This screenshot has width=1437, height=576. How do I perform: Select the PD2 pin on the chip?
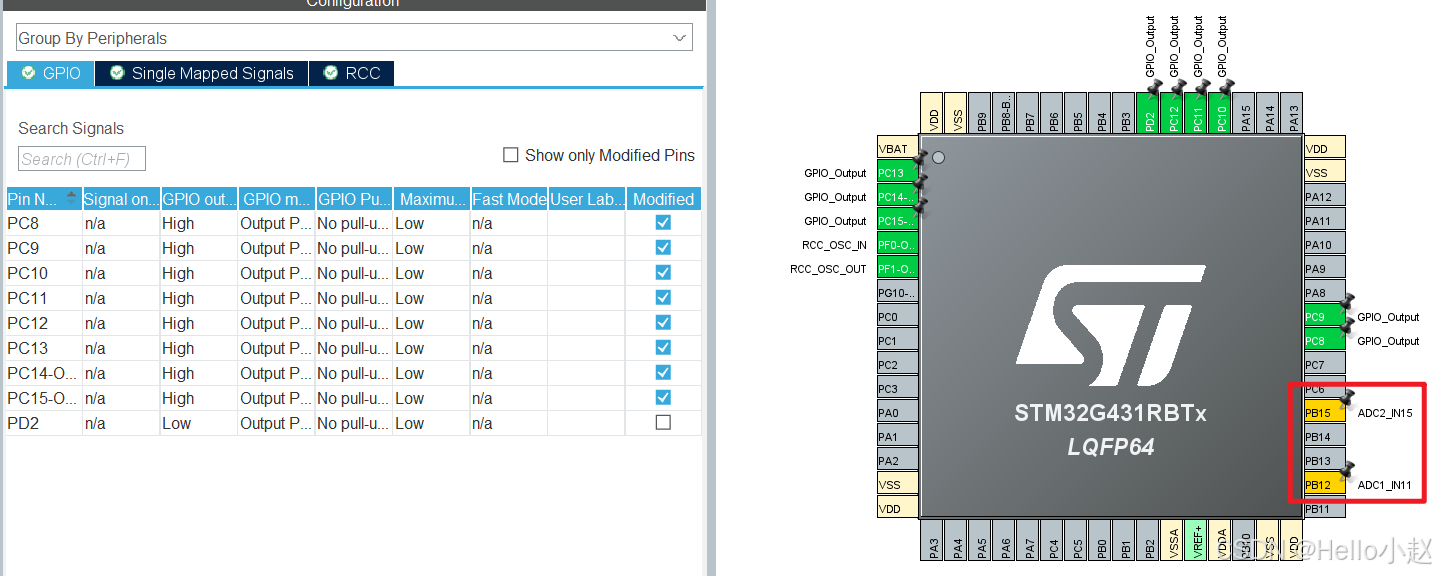point(1149,113)
